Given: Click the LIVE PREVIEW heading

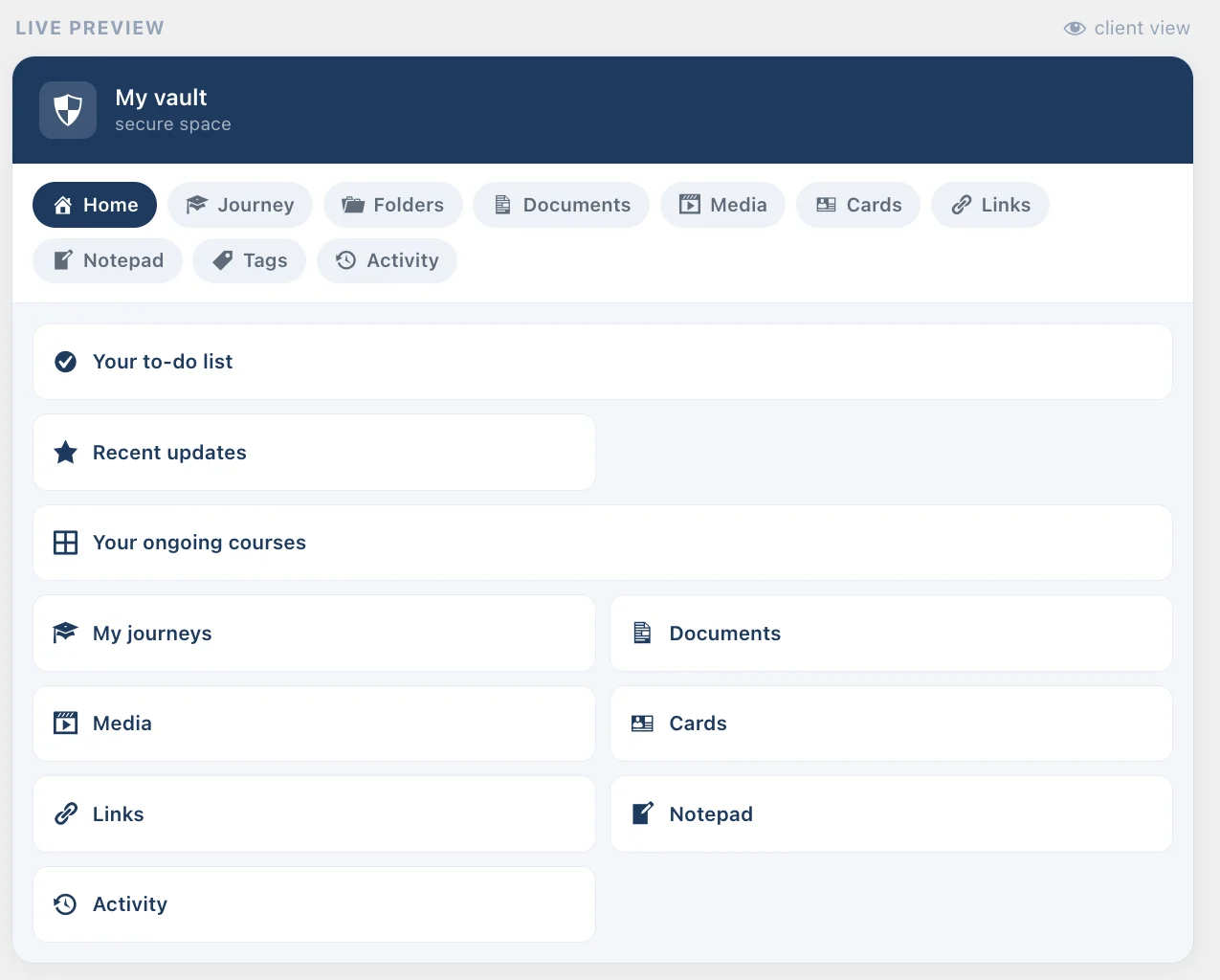Looking at the screenshot, I should (90, 28).
